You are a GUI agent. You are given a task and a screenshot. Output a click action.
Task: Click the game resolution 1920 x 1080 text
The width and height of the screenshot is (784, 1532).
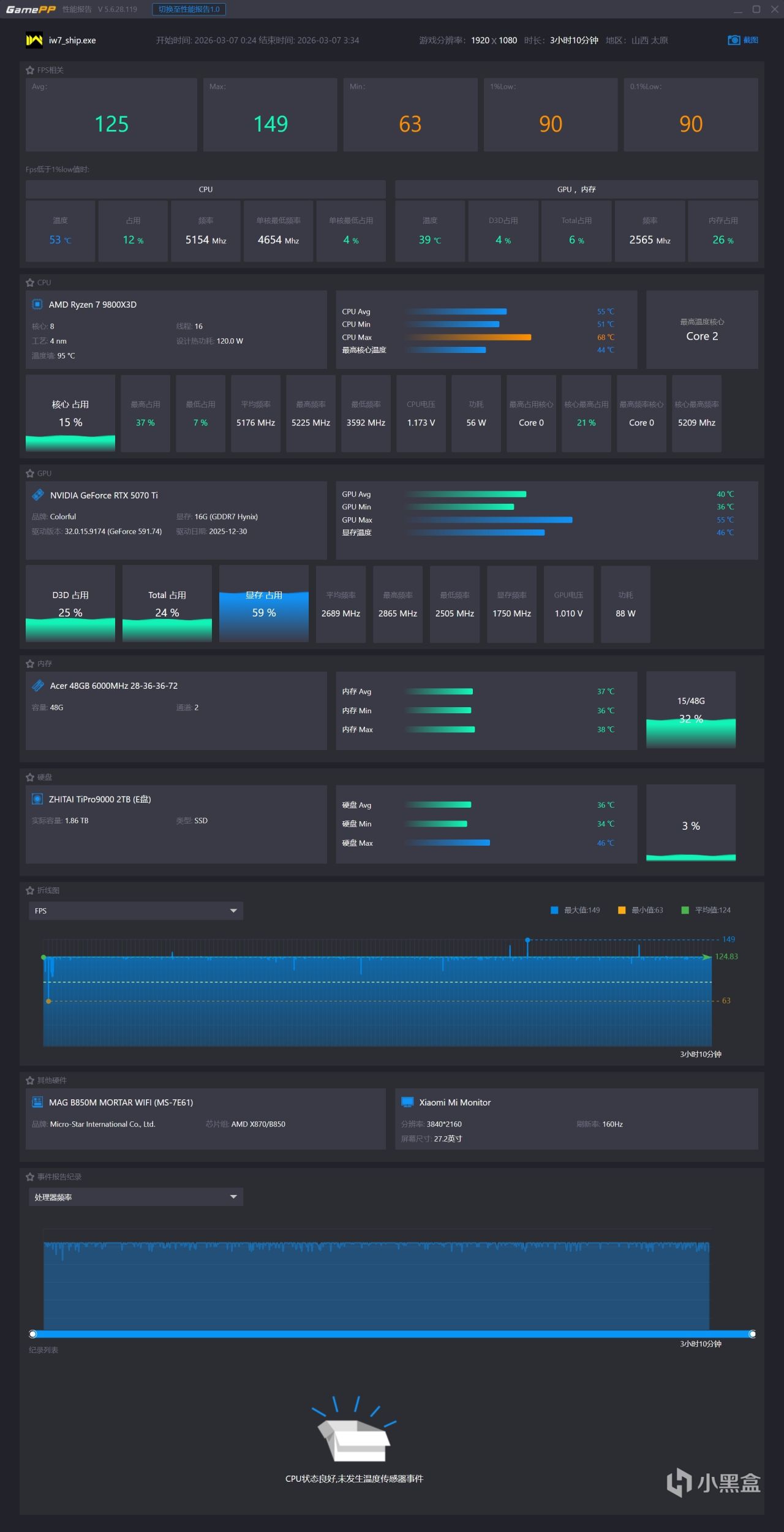494,40
